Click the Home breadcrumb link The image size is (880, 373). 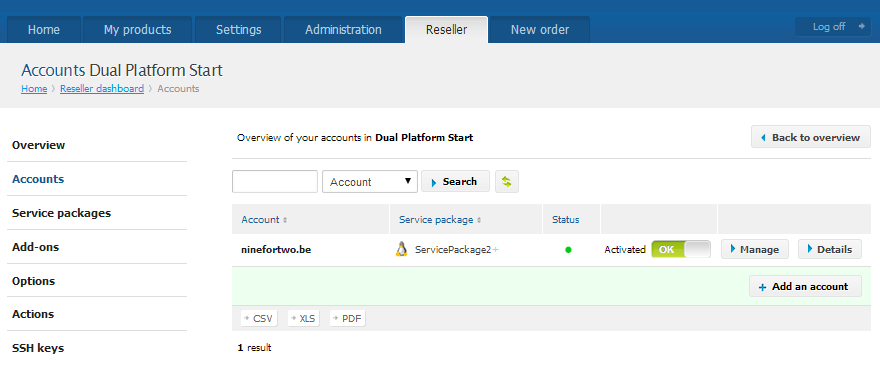34,89
